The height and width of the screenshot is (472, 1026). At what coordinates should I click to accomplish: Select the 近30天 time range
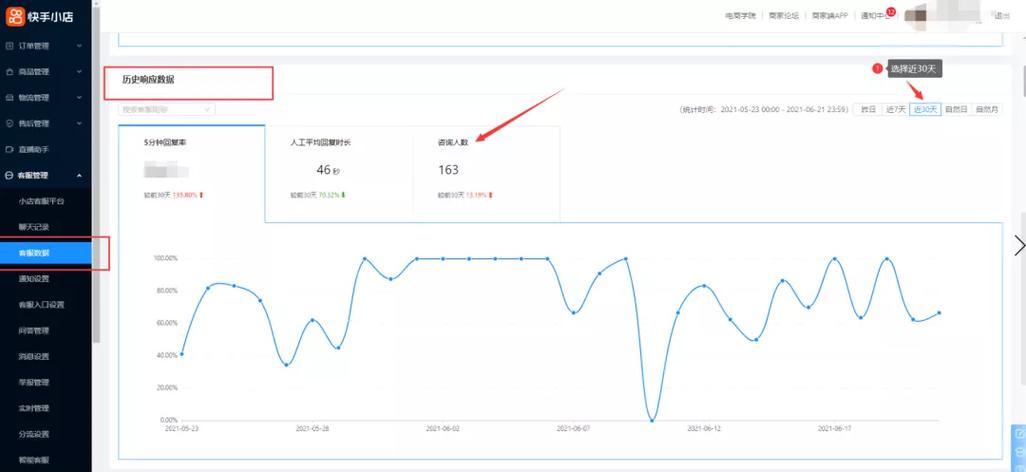click(x=925, y=109)
